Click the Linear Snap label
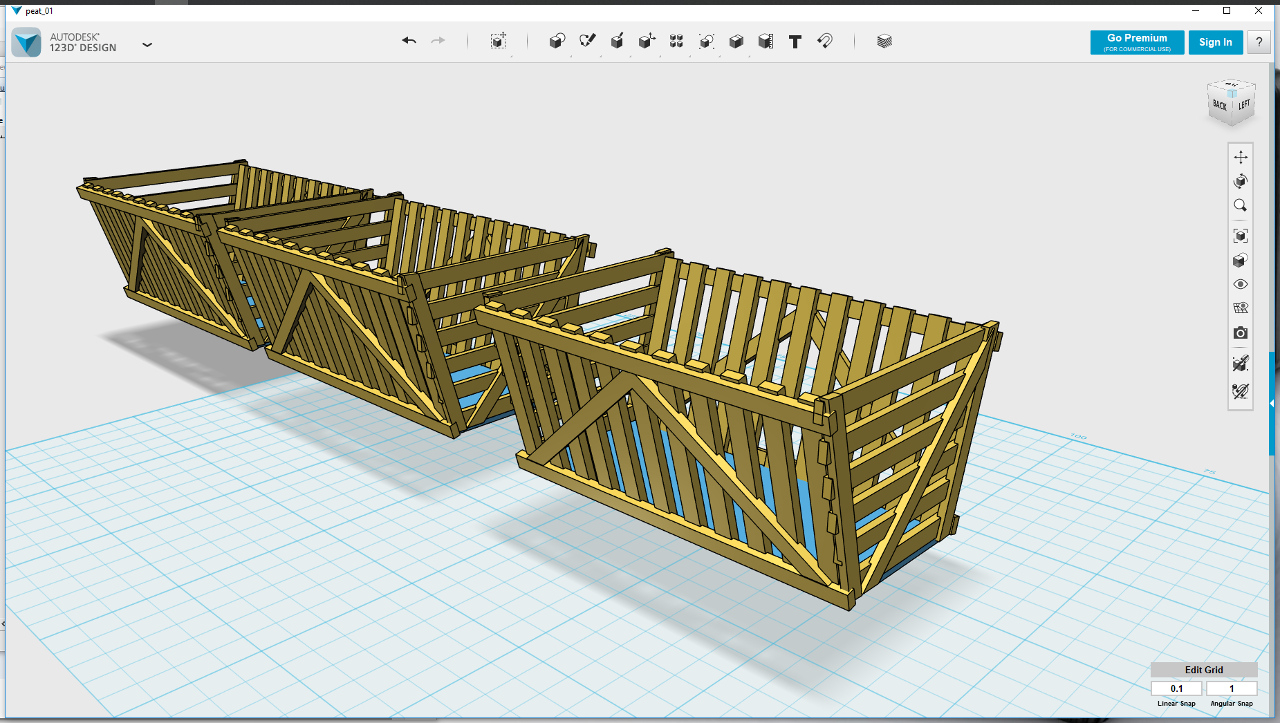 point(1177,704)
